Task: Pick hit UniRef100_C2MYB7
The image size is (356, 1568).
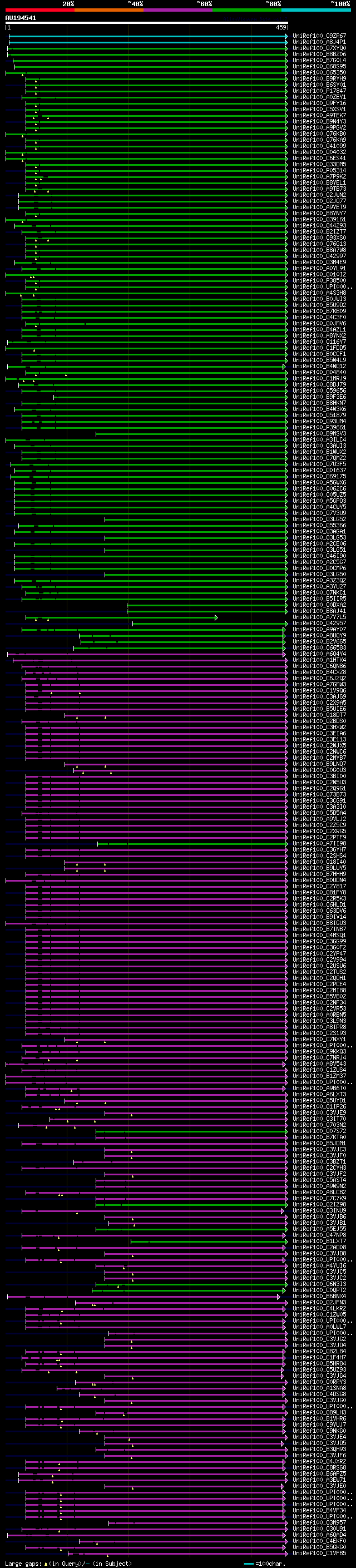Action: [x=319, y=758]
